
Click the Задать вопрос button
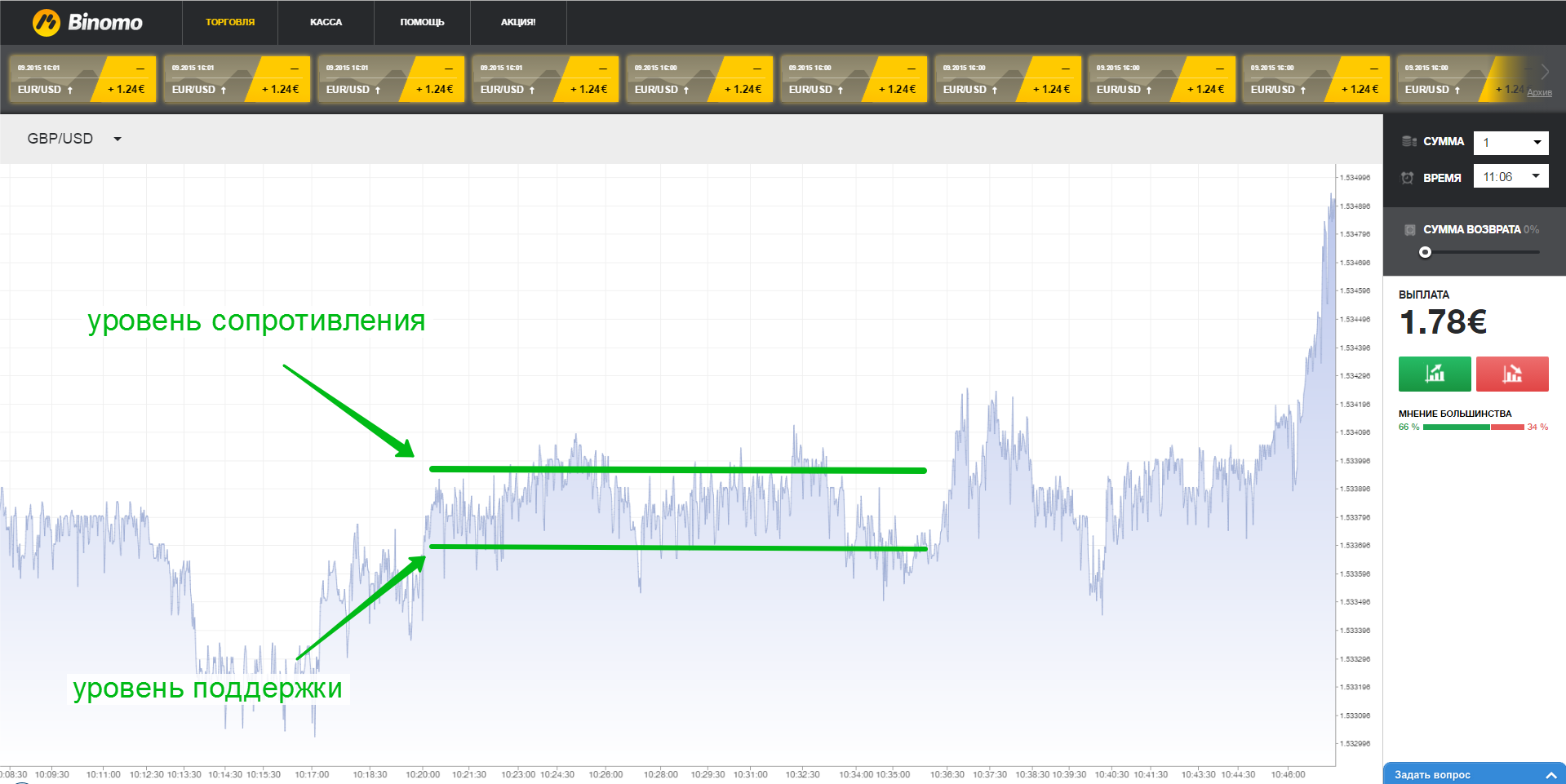pos(1475,774)
